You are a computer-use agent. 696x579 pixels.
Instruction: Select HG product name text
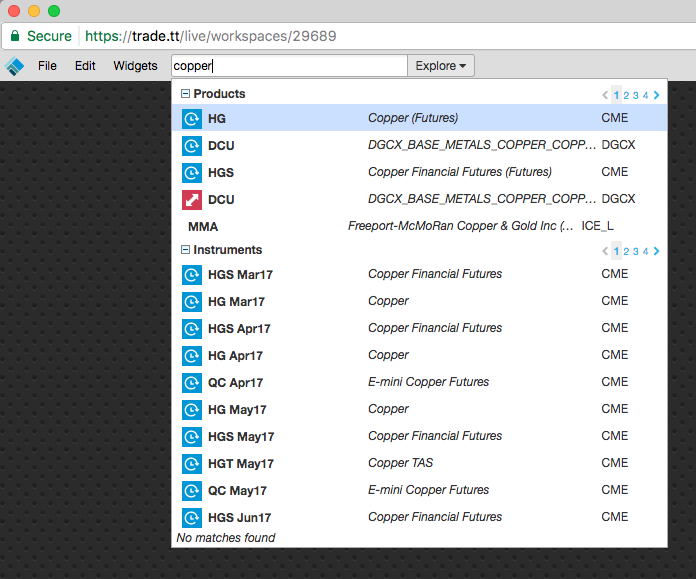click(217, 119)
